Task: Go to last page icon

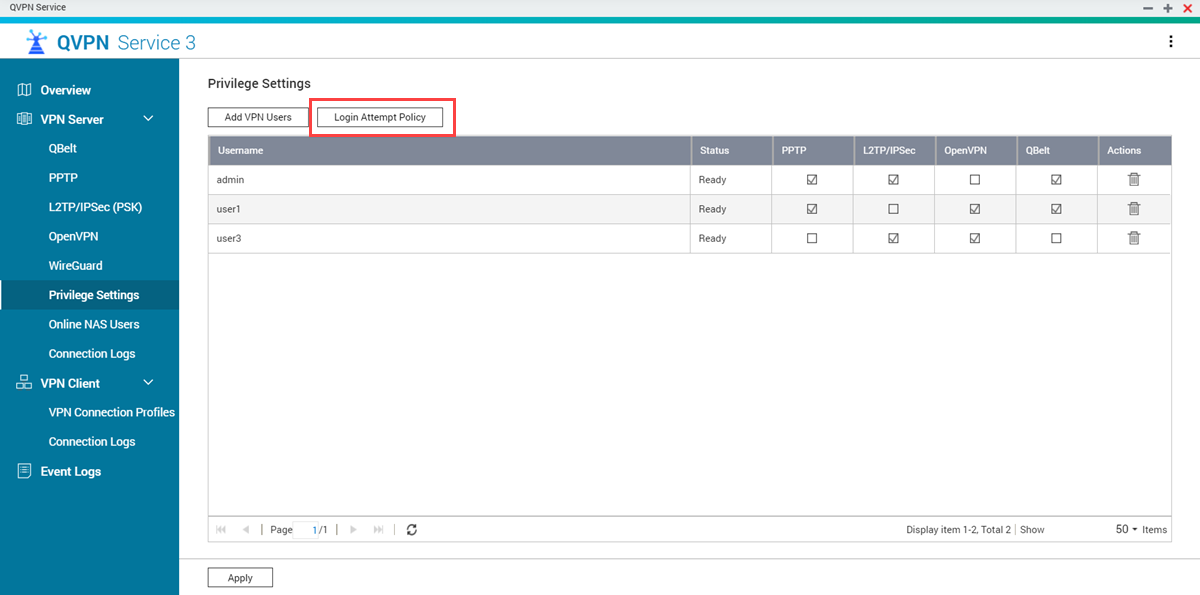Action: click(378, 529)
